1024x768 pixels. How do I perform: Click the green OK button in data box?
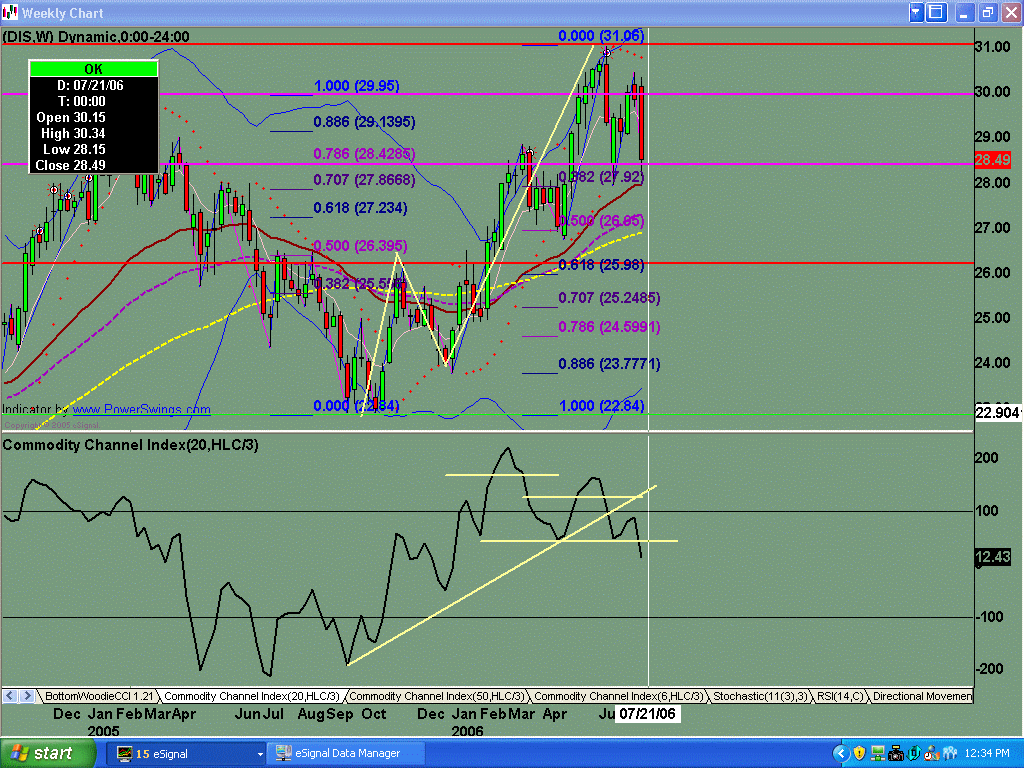(93, 69)
